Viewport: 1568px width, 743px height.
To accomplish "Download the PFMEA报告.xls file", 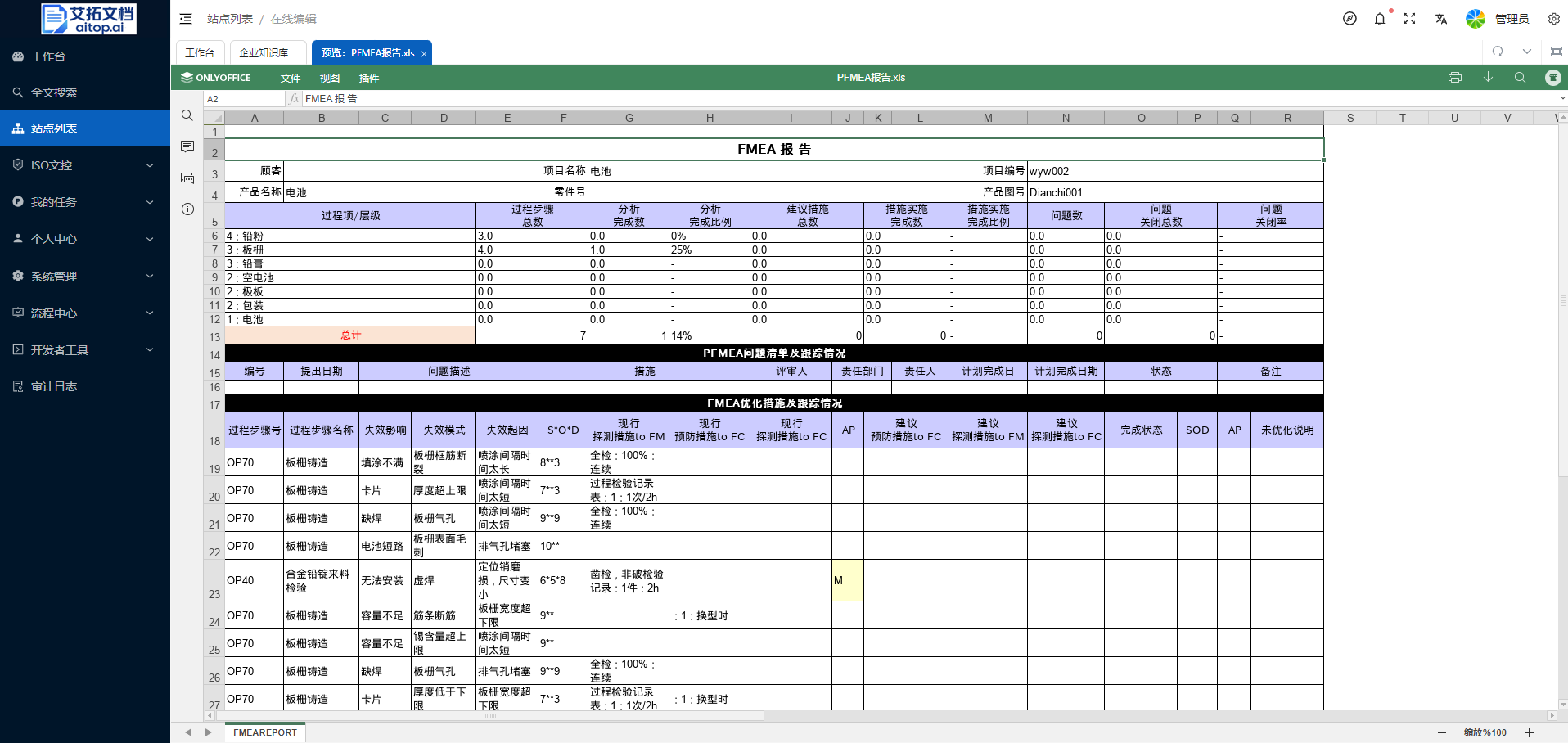I will pyautogui.click(x=1488, y=78).
